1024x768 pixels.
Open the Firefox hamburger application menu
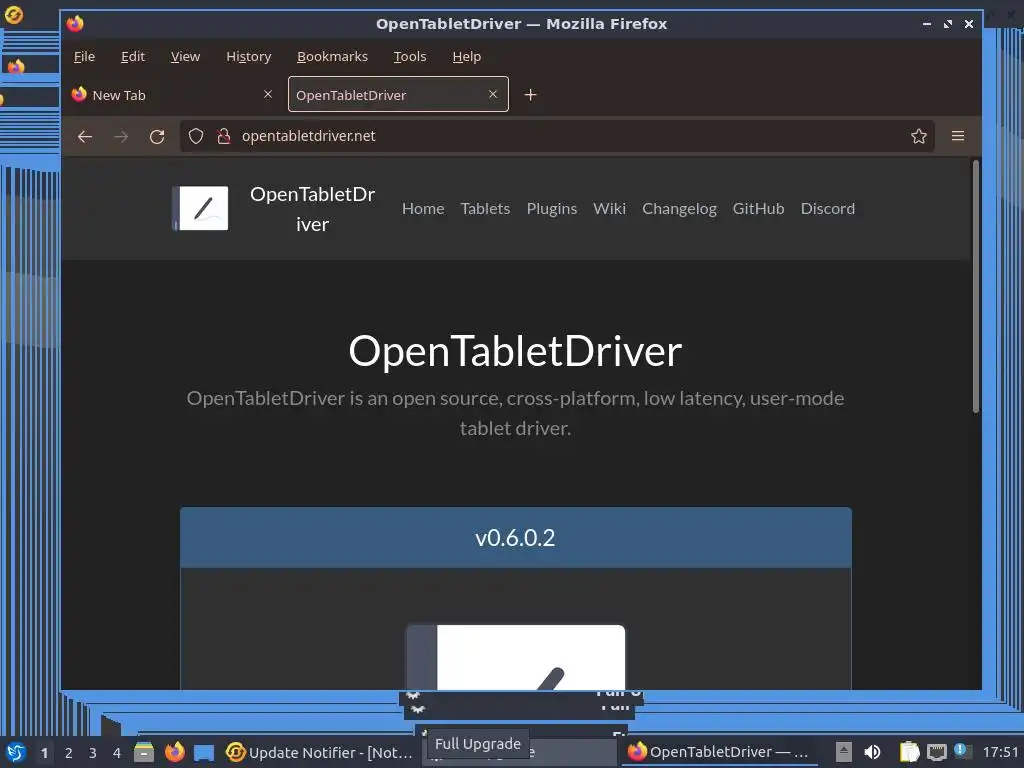(x=958, y=136)
